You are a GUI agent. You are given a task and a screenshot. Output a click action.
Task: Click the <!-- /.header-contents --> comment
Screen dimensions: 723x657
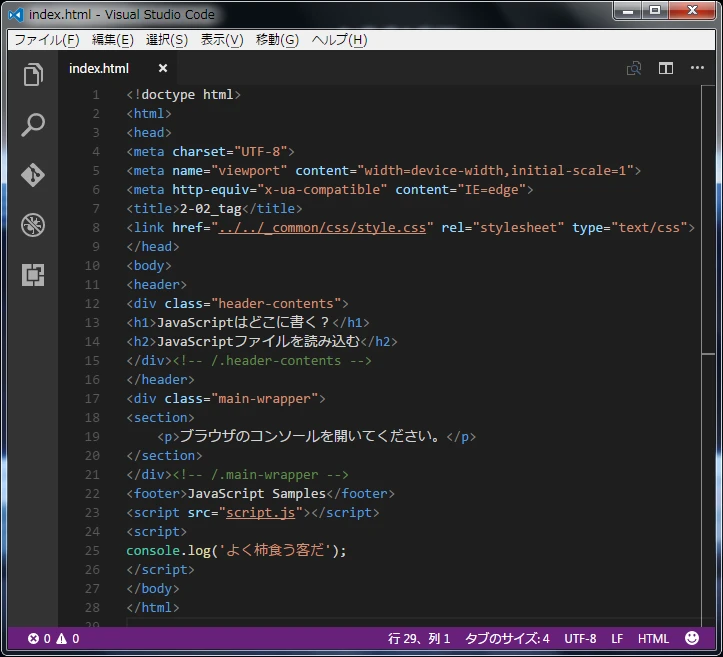click(272, 361)
